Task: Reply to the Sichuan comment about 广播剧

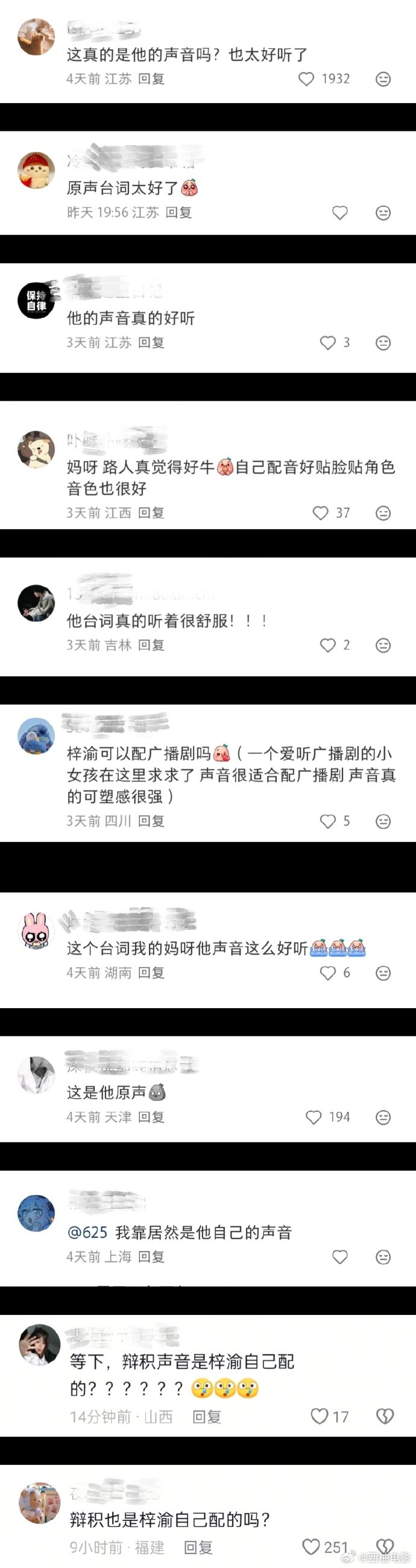Action: 151,821
